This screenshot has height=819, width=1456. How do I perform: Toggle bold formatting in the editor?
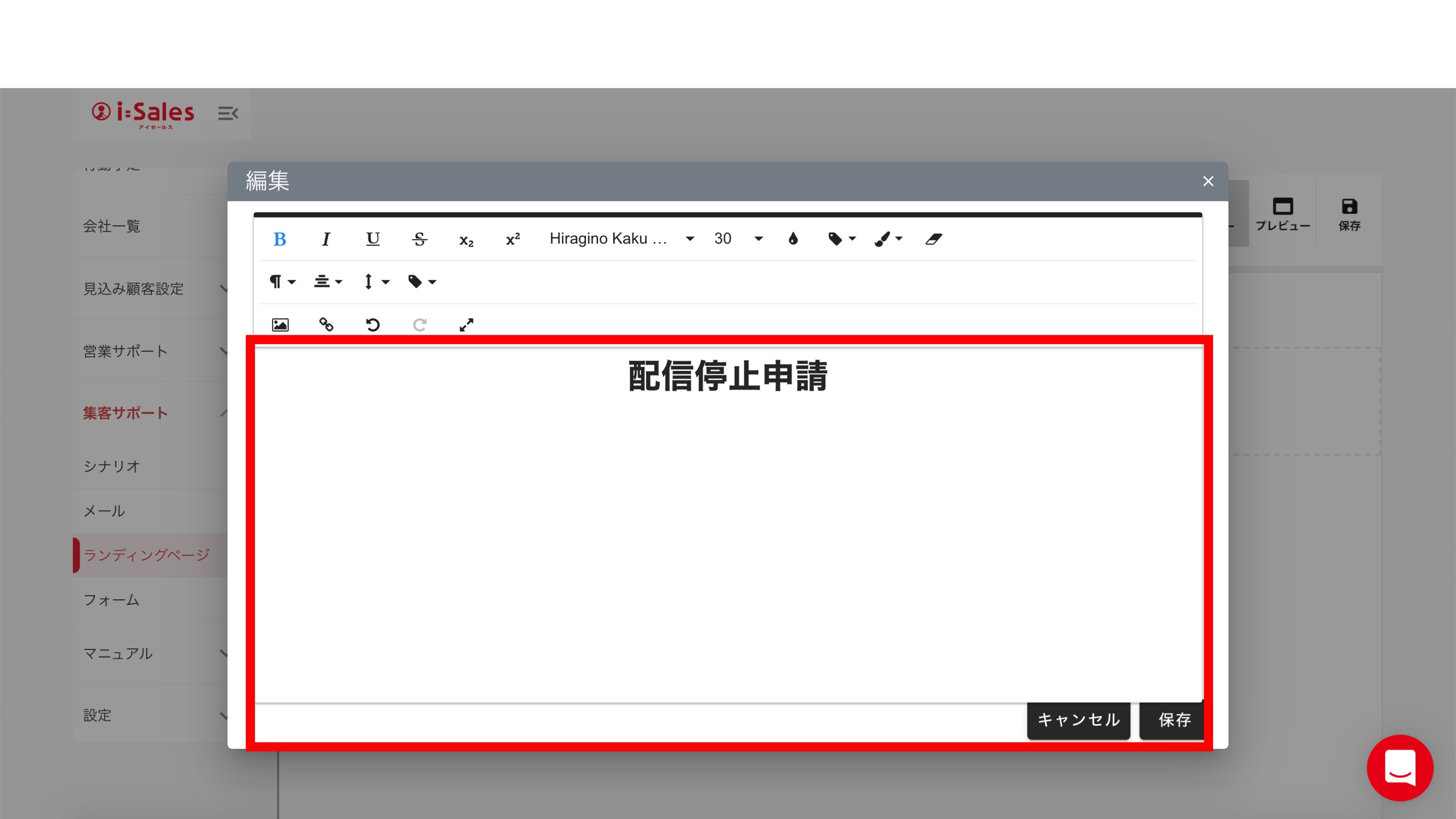coord(279,239)
